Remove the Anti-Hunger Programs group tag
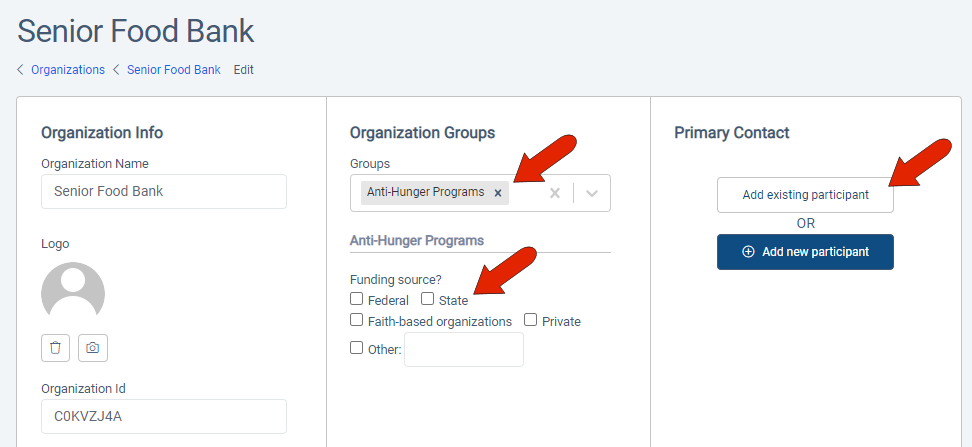Screen dimensions: 972x447 [498, 193]
